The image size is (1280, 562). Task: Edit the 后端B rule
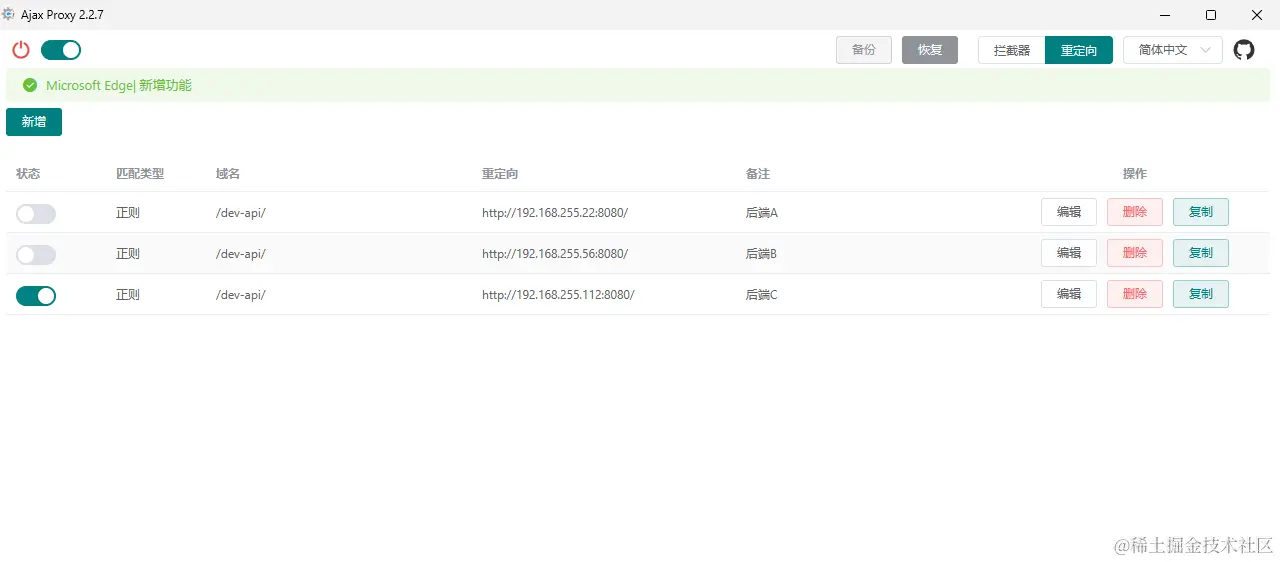(1069, 253)
